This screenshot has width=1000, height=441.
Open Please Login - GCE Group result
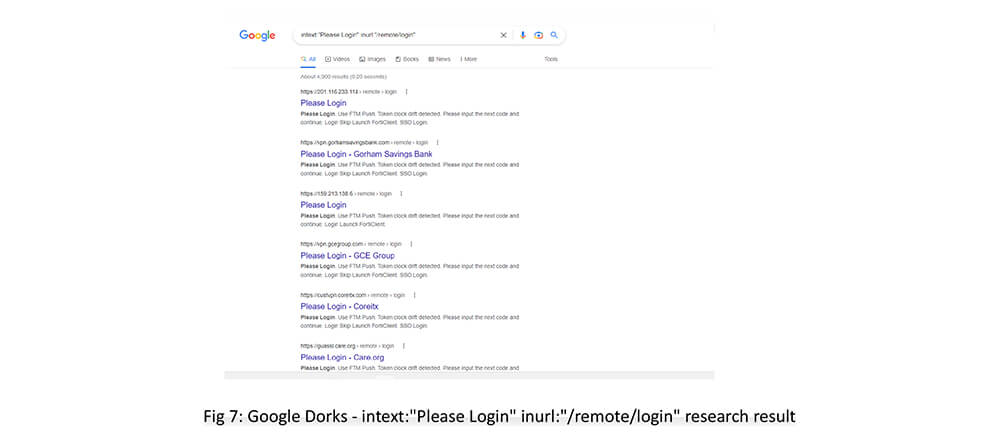click(x=347, y=256)
